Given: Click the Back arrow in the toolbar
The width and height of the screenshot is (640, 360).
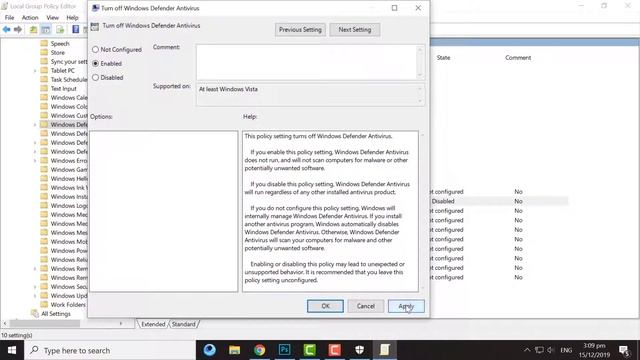Looking at the screenshot, I should pyautogui.click(x=6, y=29).
